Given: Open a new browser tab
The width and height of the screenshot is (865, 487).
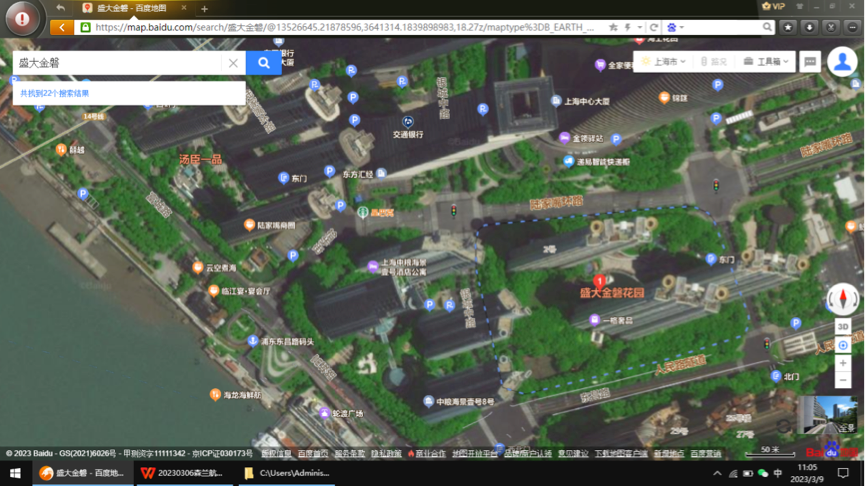Looking at the screenshot, I should 204,8.
